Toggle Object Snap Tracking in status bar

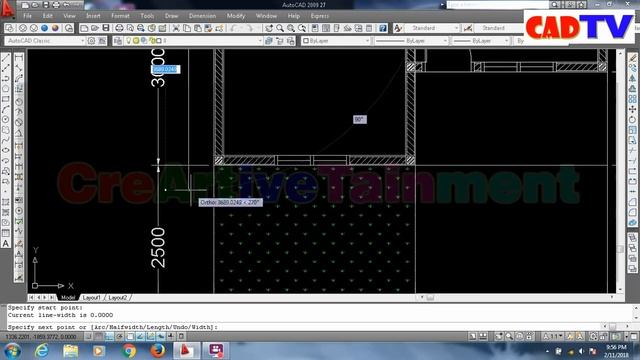coord(140,337)
